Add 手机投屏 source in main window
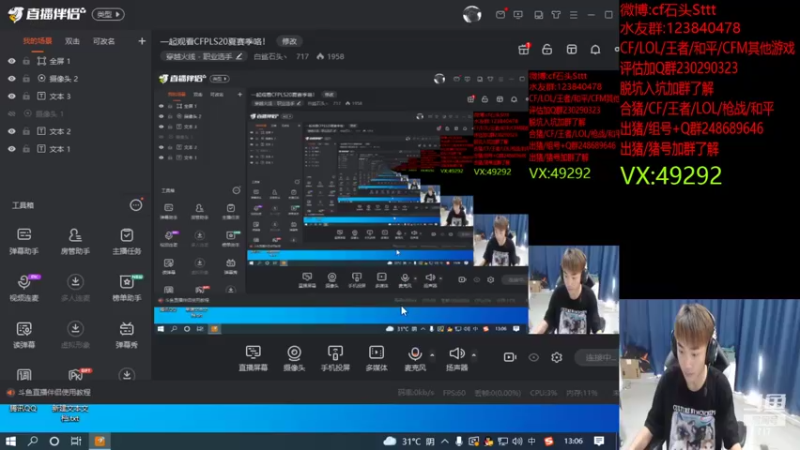Image resolution: width=800 pixels, height=450 pixels. 335,357
